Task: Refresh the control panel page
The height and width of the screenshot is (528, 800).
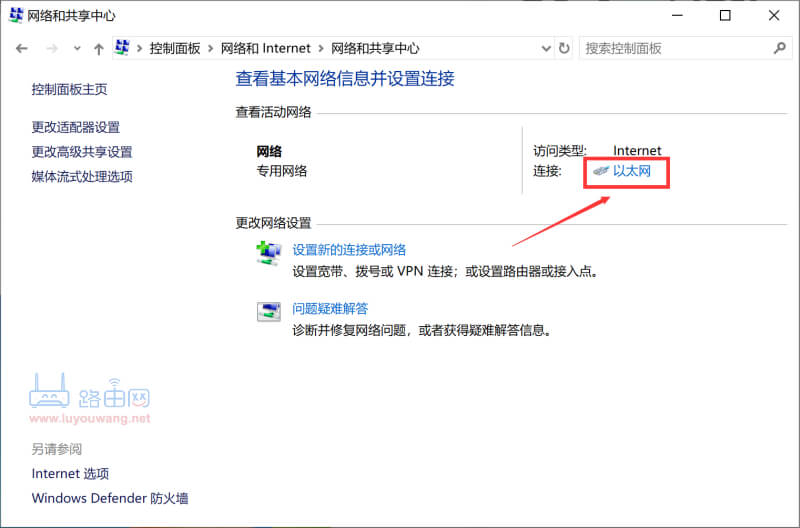Action: click(x=564, y=48)
